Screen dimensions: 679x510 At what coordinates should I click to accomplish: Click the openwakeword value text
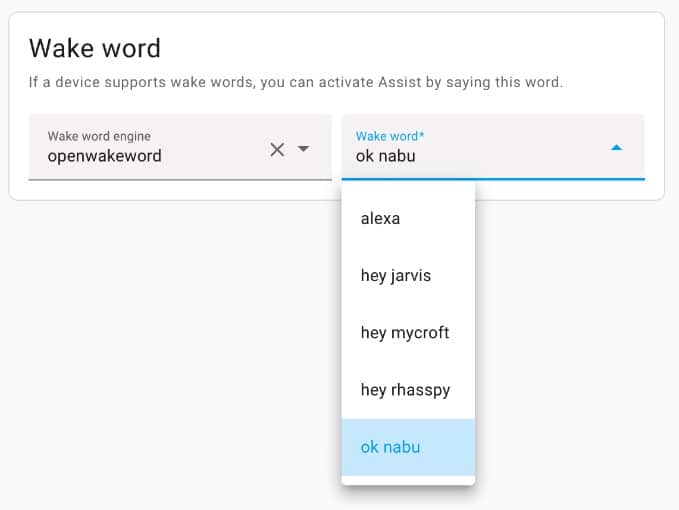click(x=104, y=156)
